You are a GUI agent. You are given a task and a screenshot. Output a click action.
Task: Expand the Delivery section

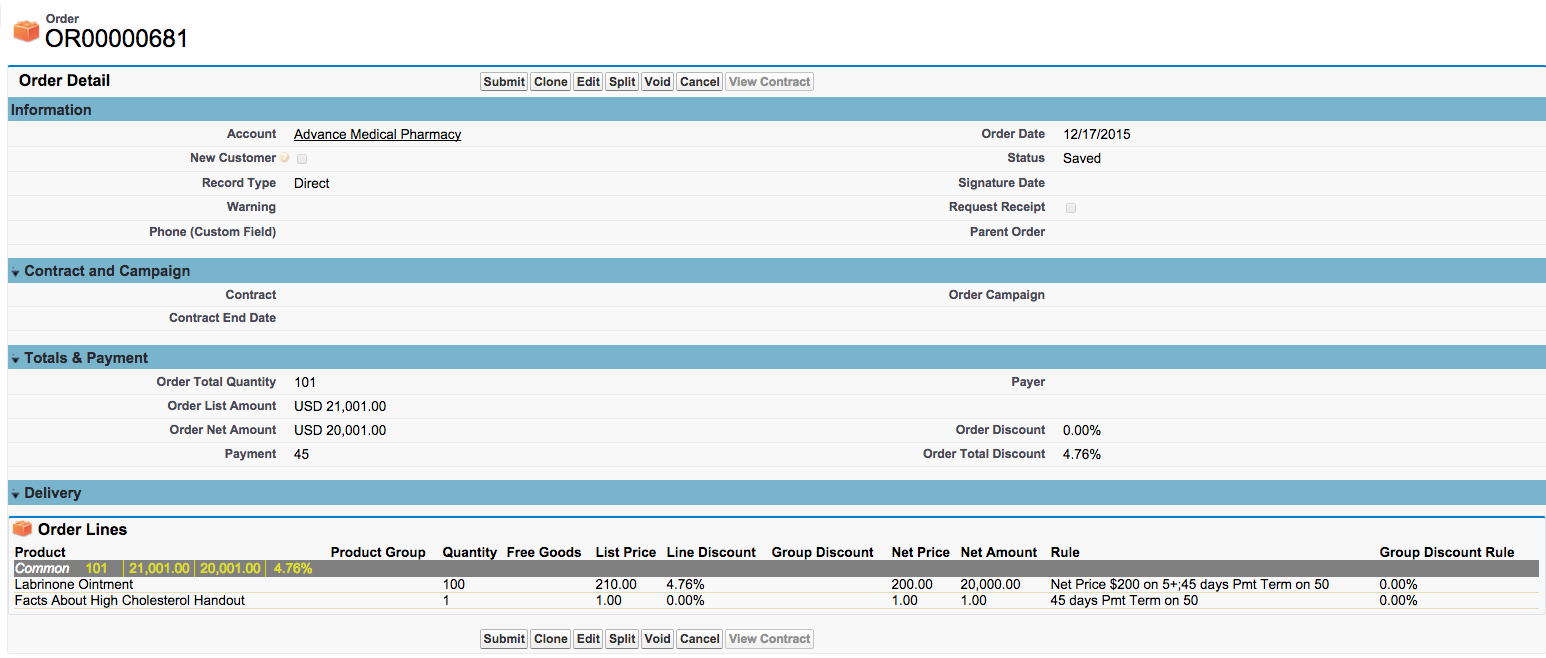click(16, 494)
